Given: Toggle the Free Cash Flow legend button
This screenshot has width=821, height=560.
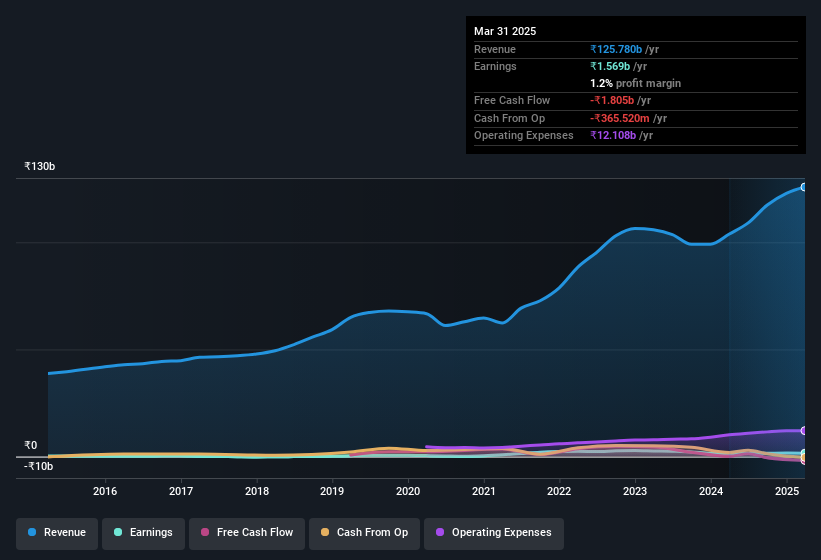Looking at the screenshot, I should (247, 533).
